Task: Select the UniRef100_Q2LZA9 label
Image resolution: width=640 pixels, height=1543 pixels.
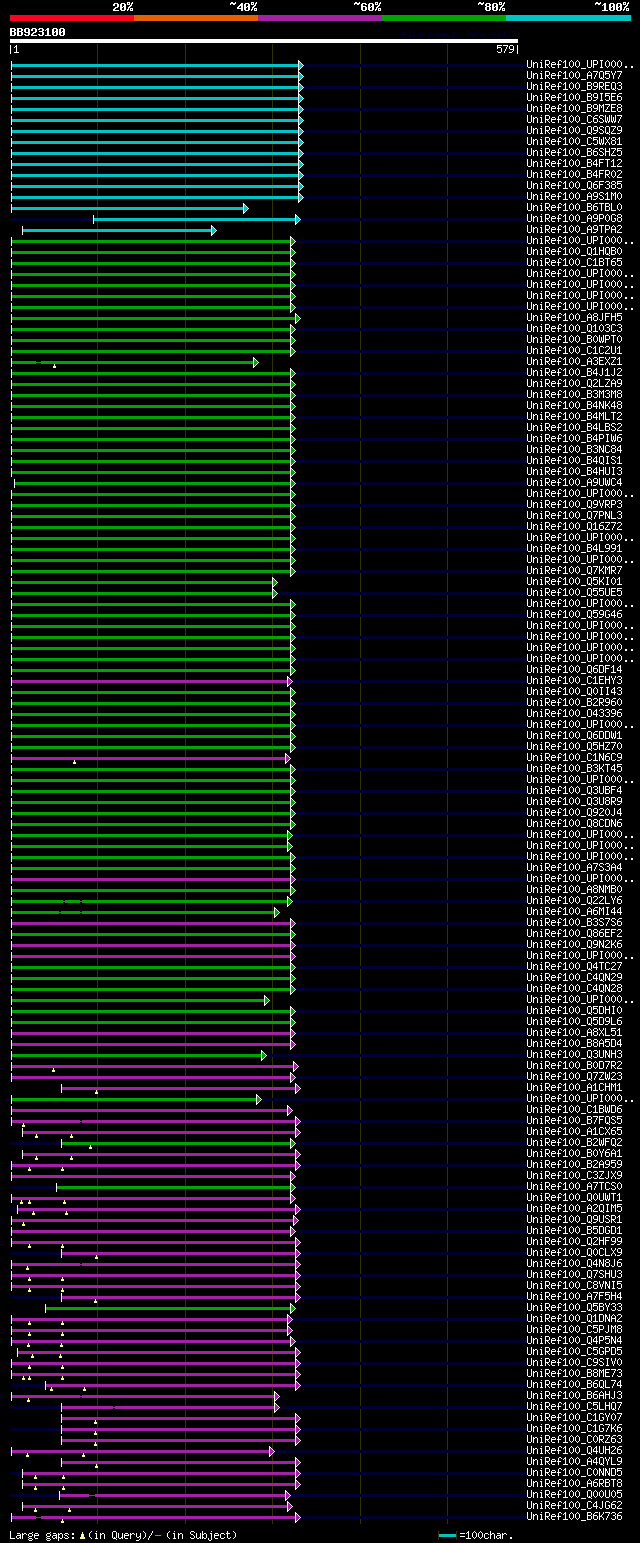Action: coord(574,383)
